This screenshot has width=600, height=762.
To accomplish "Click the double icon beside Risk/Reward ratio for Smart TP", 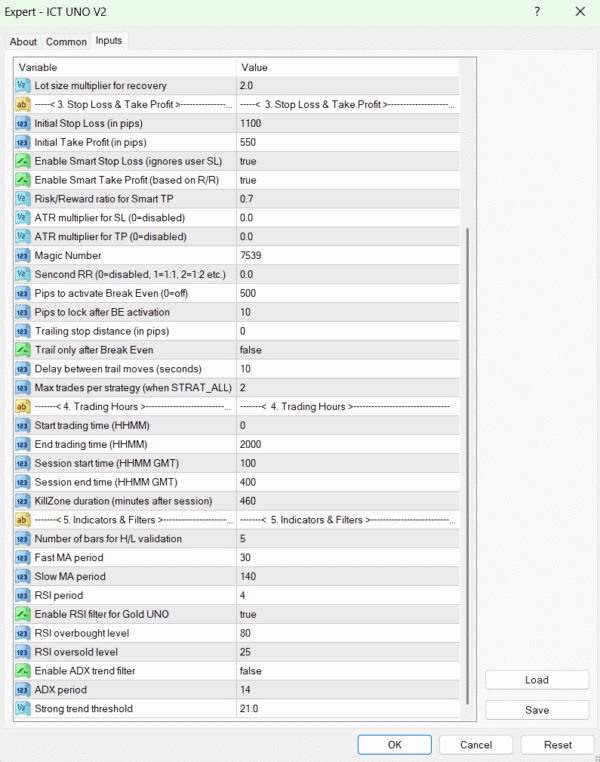I will click(22, 199).
